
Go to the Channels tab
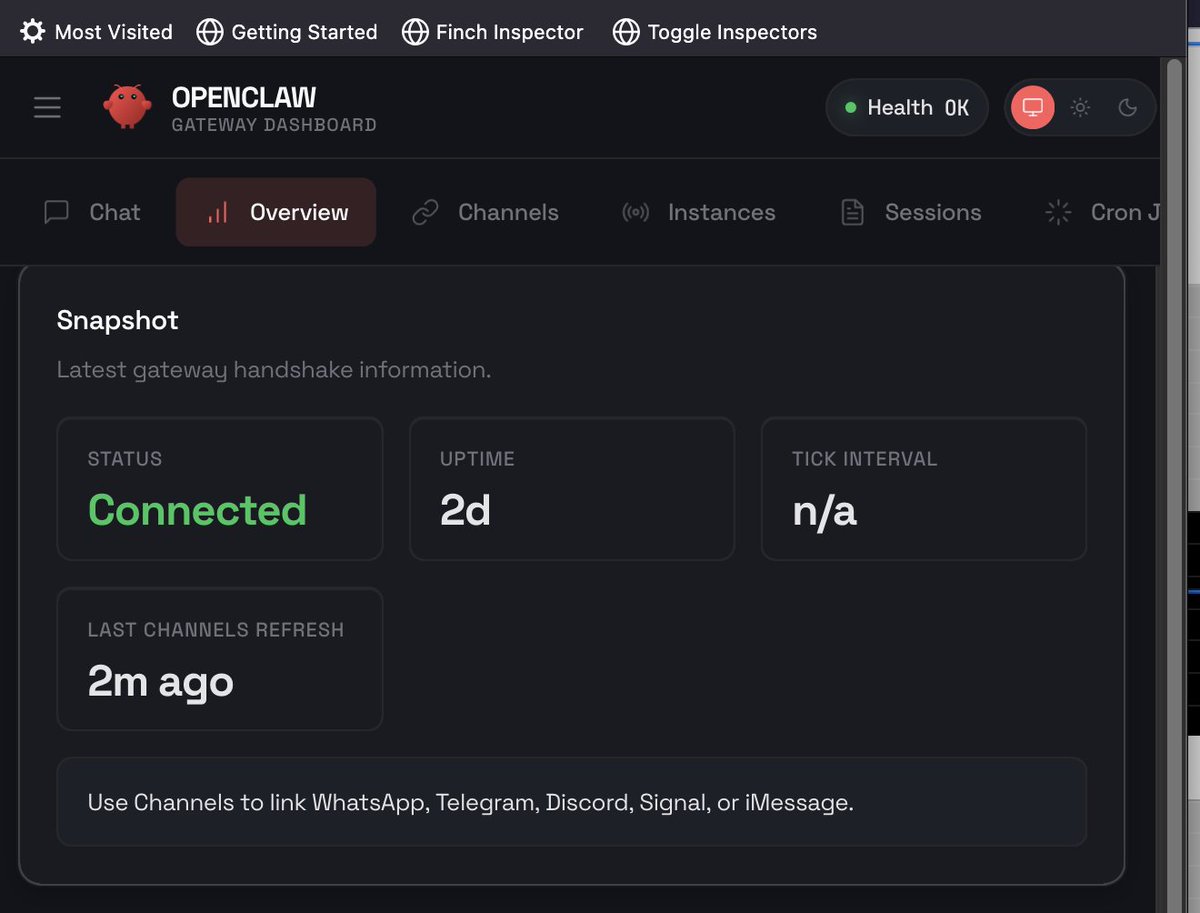pos(486,212)
